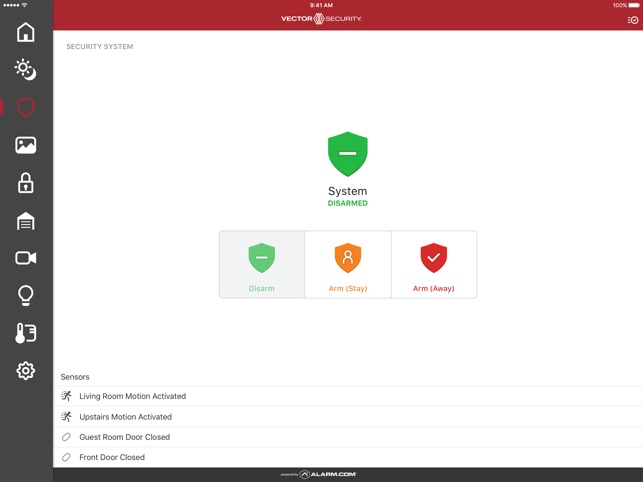Tap the large green System status shield
Viewport: 643px width, 482px height.
tap(348, 154)
